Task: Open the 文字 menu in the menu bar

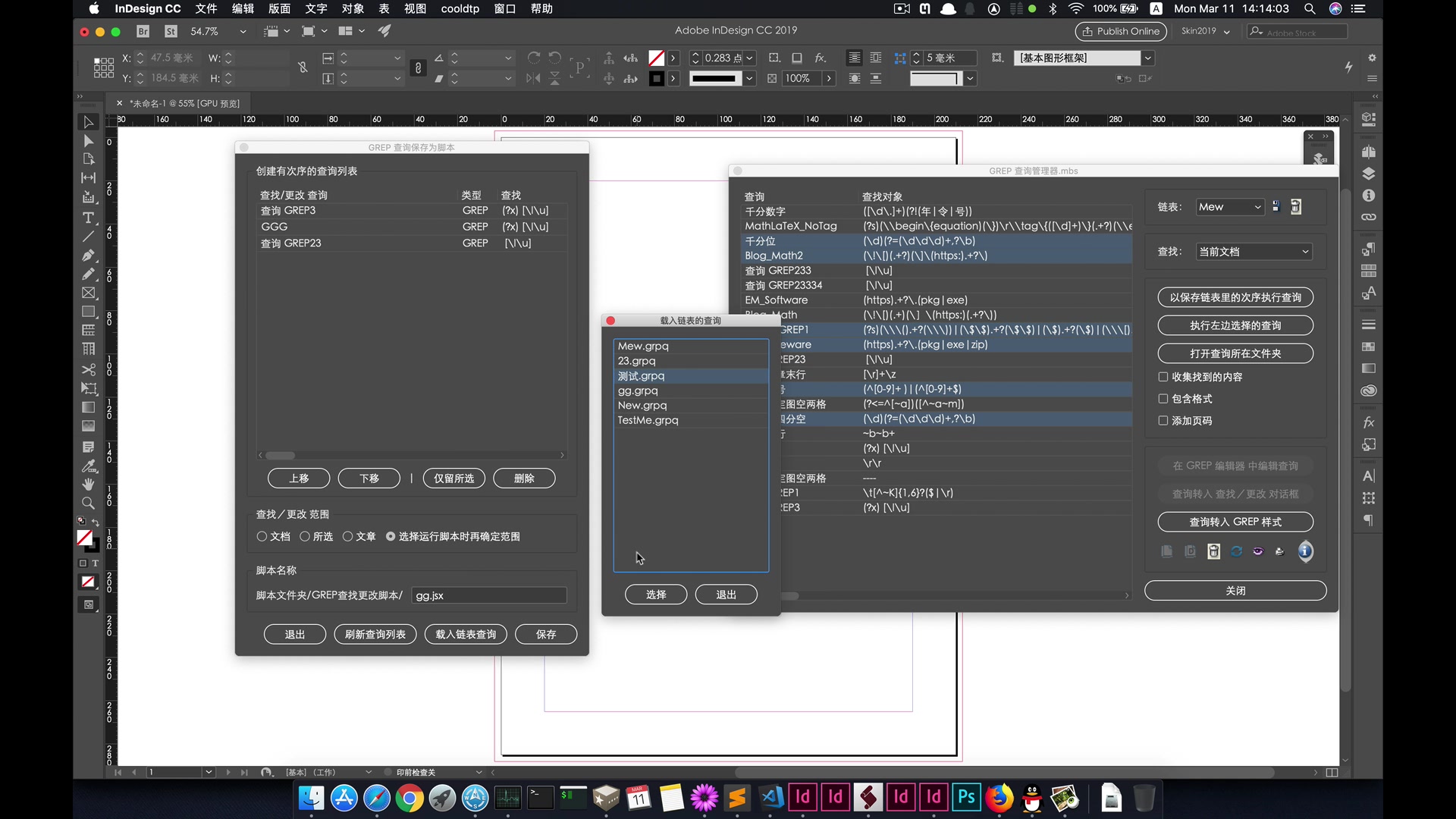Action: coord(316,9)
